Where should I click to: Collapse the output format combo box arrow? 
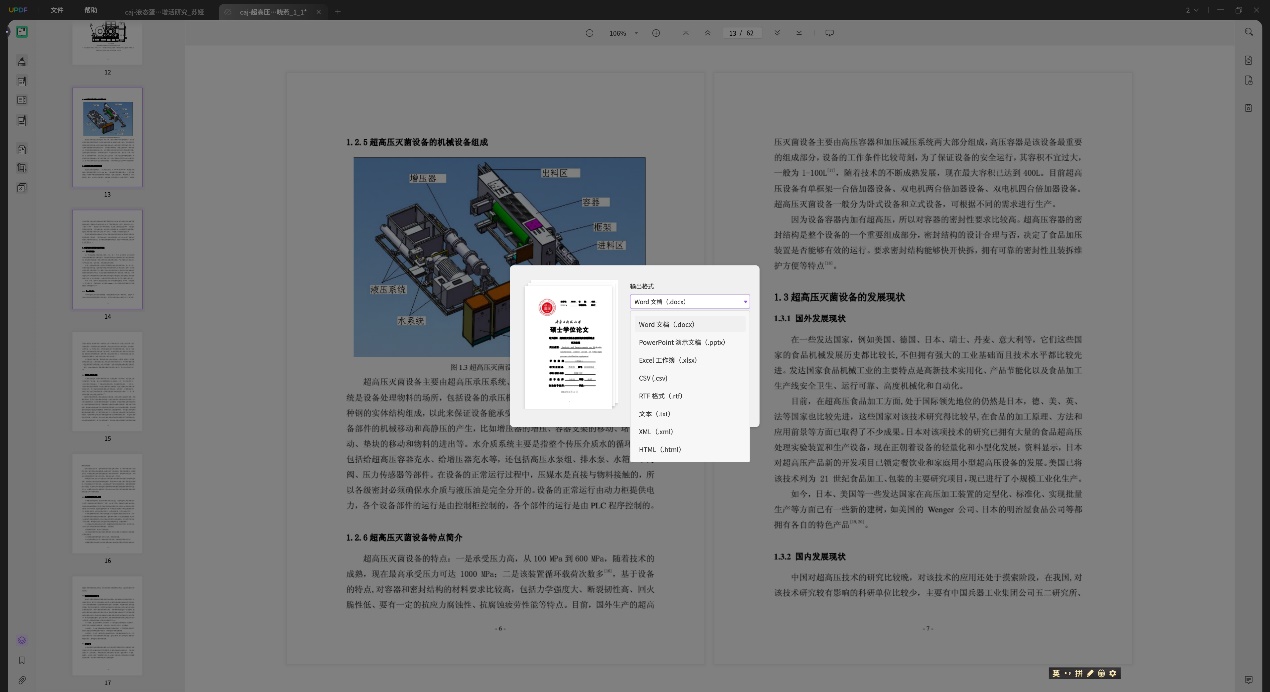(745, 301)
